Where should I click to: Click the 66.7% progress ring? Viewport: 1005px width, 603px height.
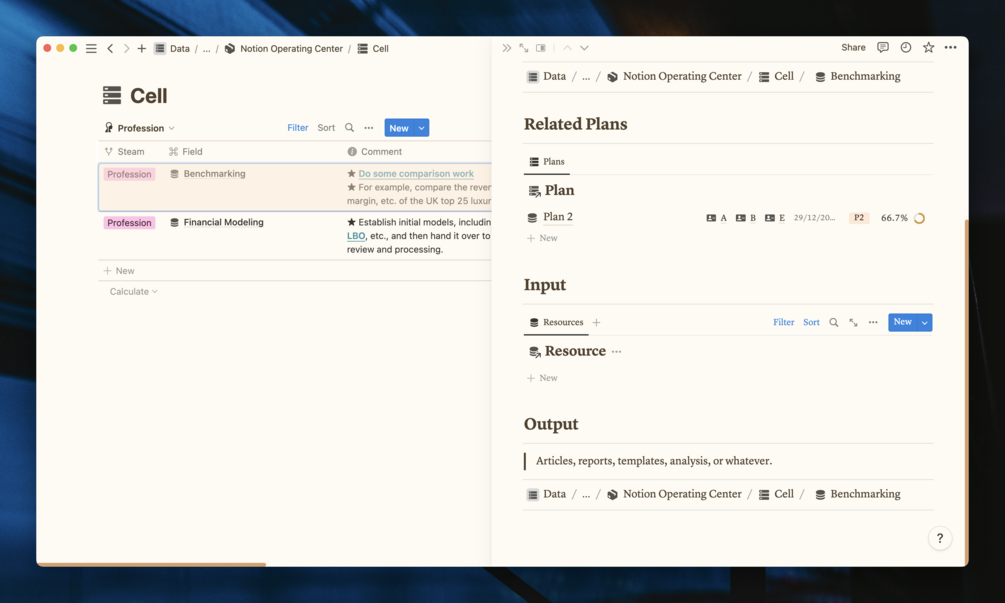point(919,218)
